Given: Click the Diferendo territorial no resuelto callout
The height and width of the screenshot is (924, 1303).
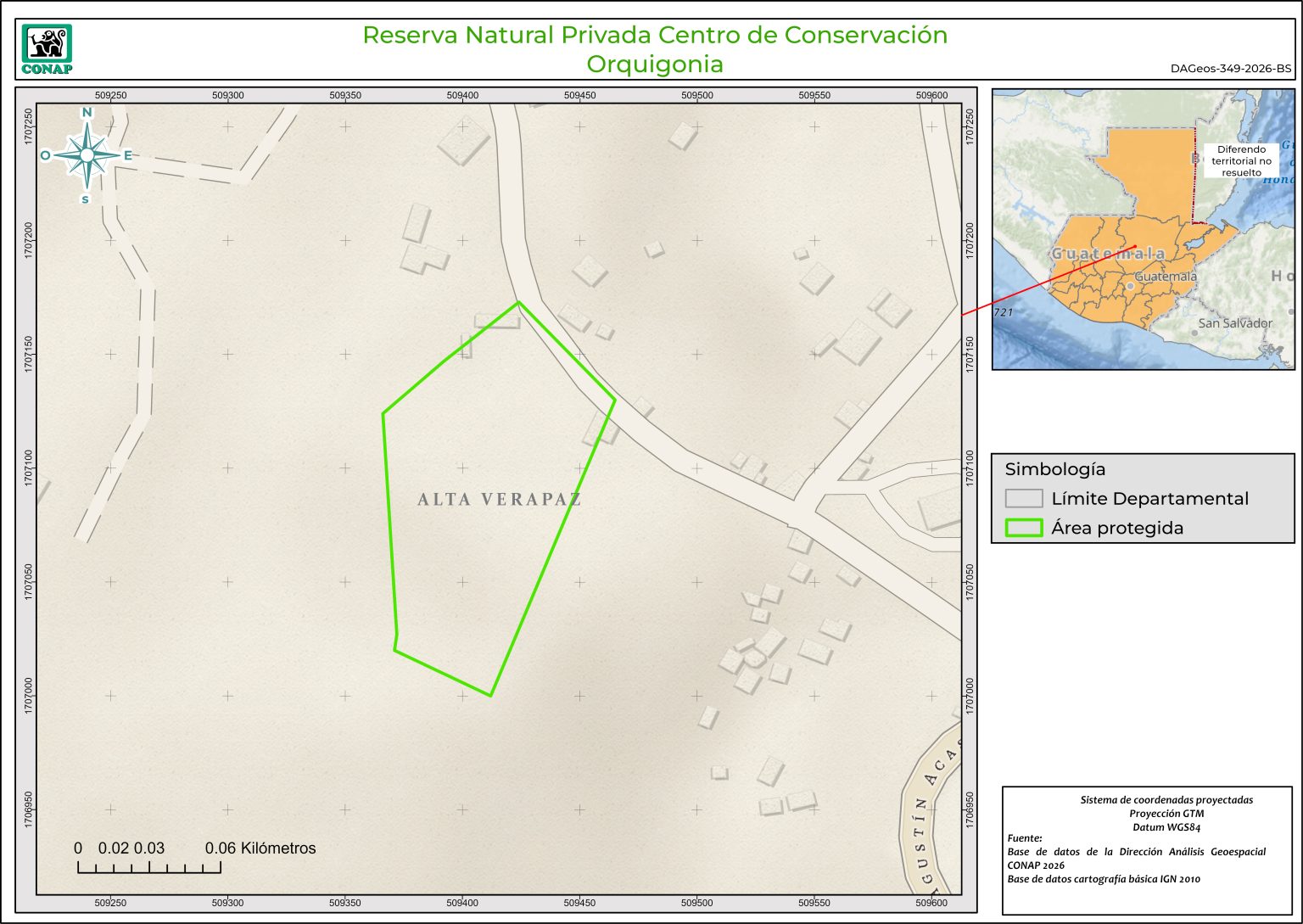Looking at the screenshot, I should pyautogui.click(x=1241, y=160).
